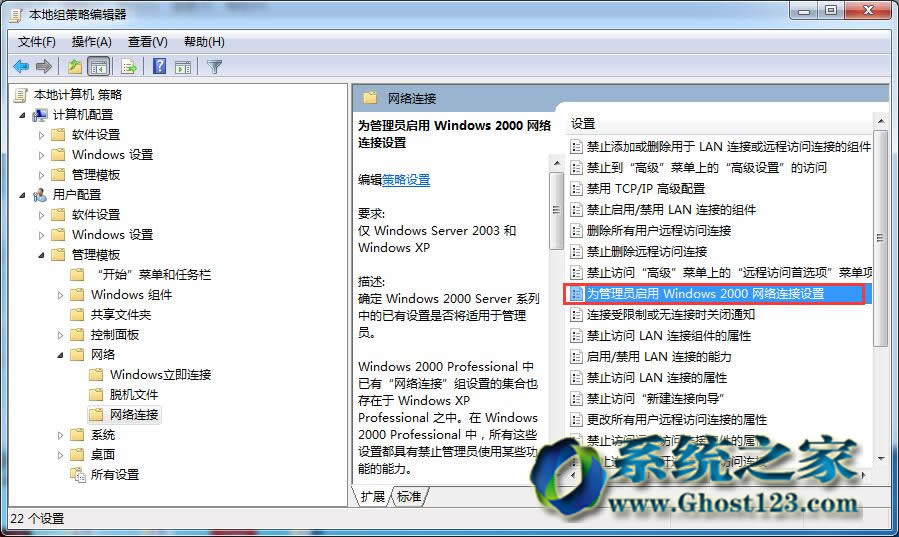Switch to the 标准 tab

click(x=409, y=497)
